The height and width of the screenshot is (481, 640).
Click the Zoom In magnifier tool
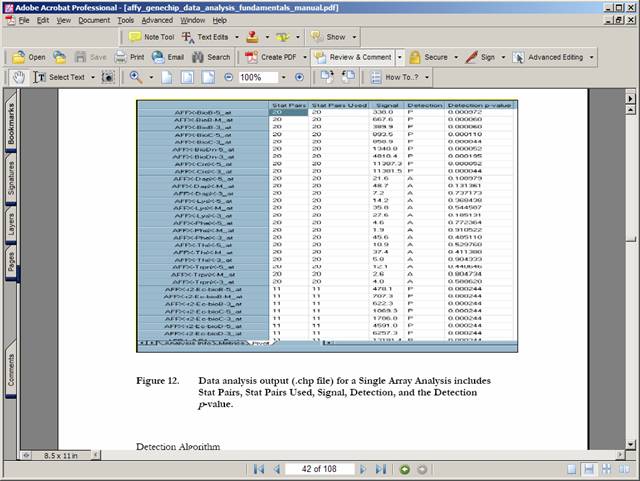pyautogui.click(x=136, y=77)
